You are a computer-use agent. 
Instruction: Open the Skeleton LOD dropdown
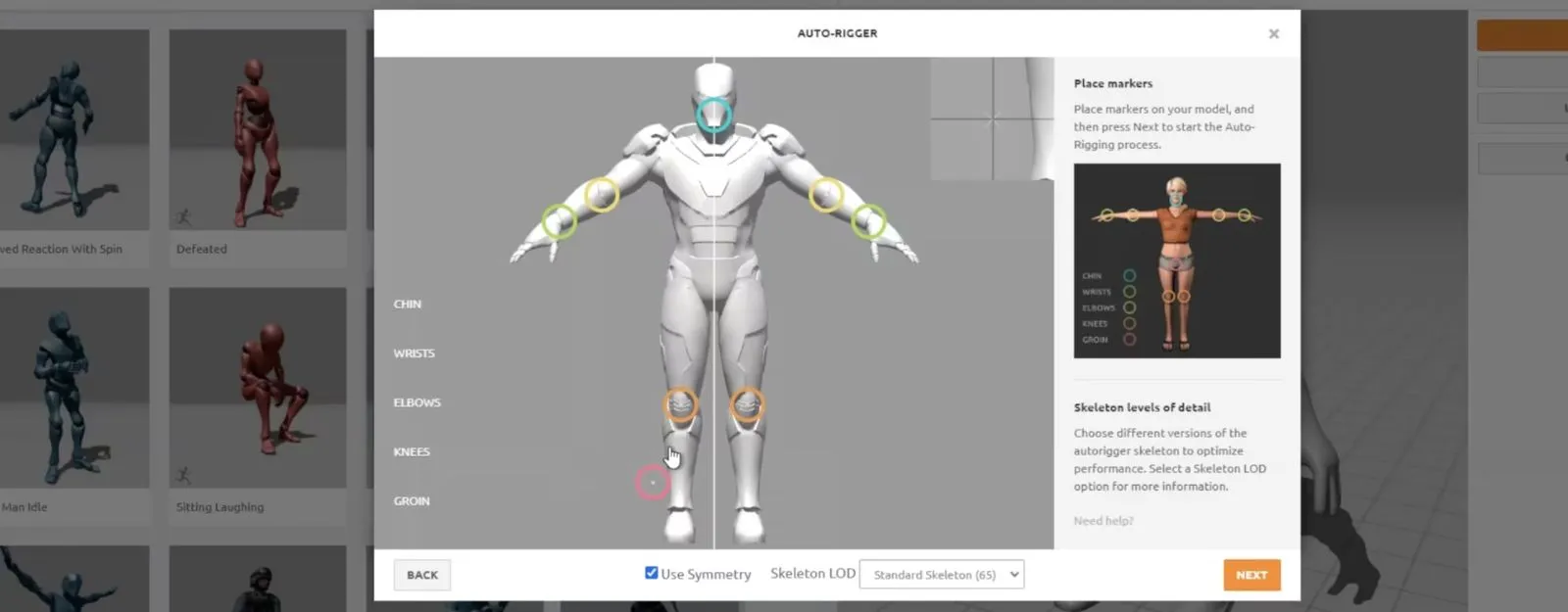[x=942, y=575]
